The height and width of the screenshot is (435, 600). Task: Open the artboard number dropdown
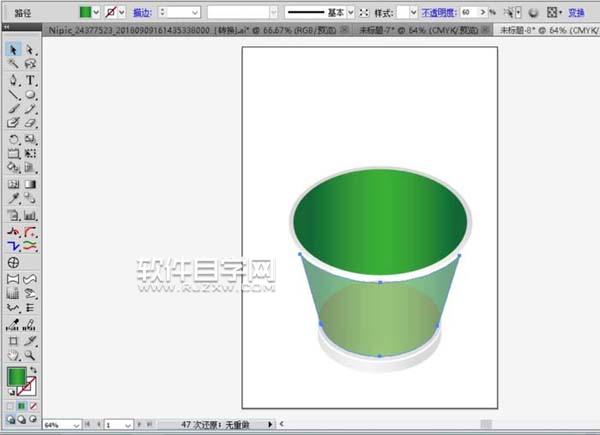(x=128, y=425)
